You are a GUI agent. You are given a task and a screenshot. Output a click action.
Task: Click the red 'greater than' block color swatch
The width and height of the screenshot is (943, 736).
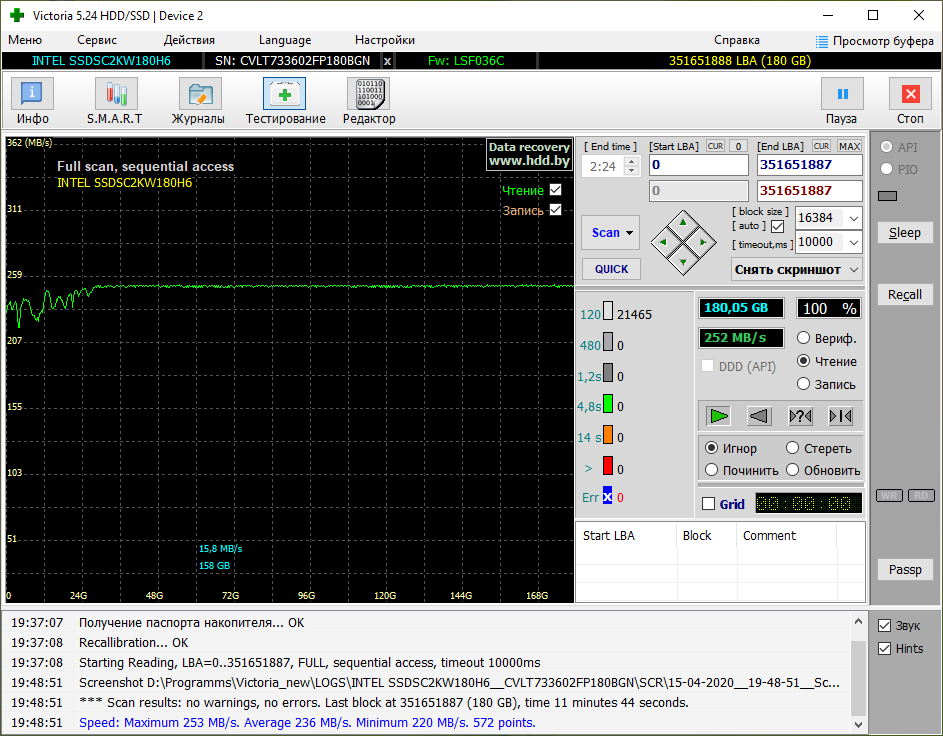[608, 466]
